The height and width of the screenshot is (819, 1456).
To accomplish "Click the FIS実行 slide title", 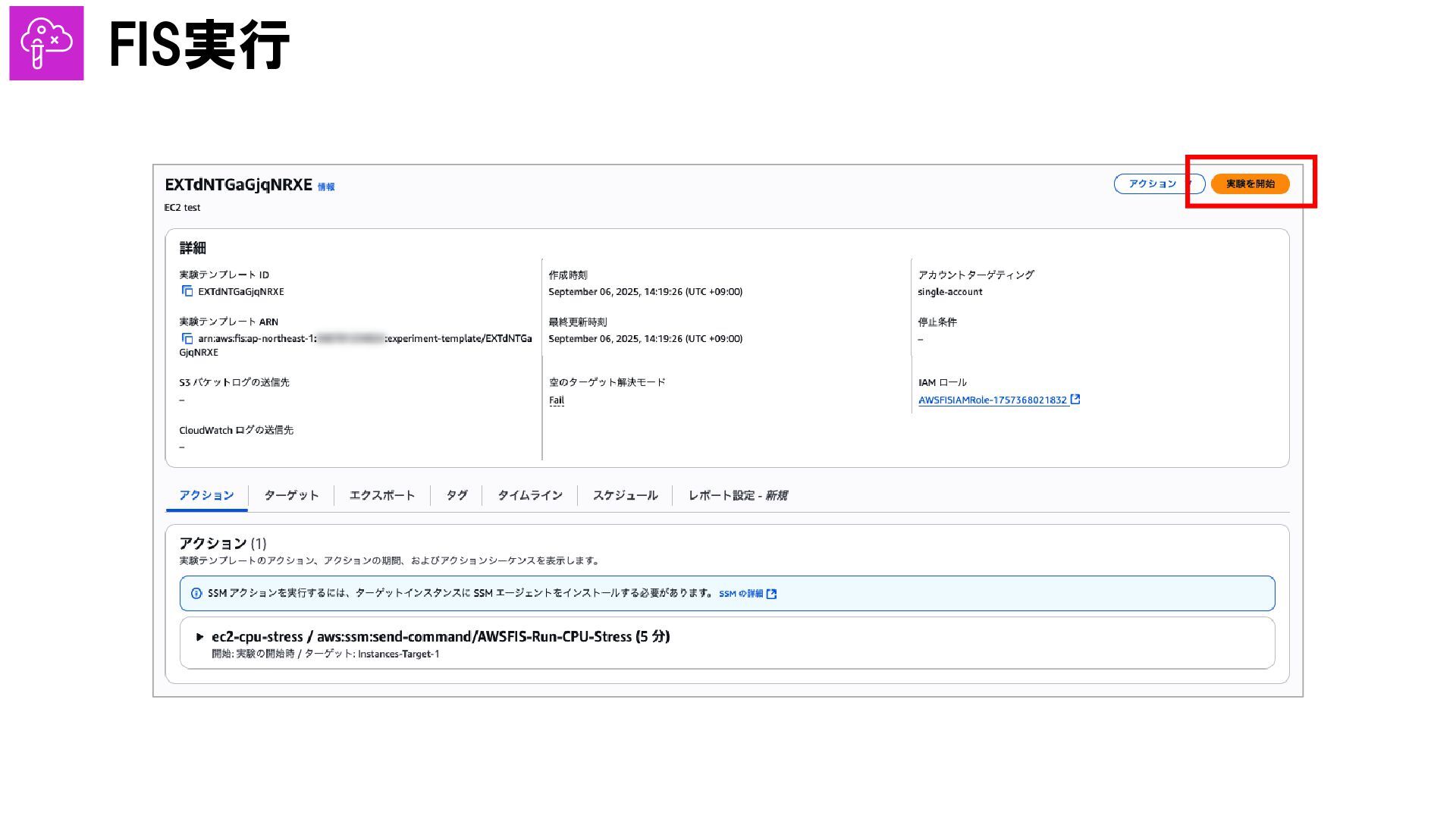I will 199,45.
